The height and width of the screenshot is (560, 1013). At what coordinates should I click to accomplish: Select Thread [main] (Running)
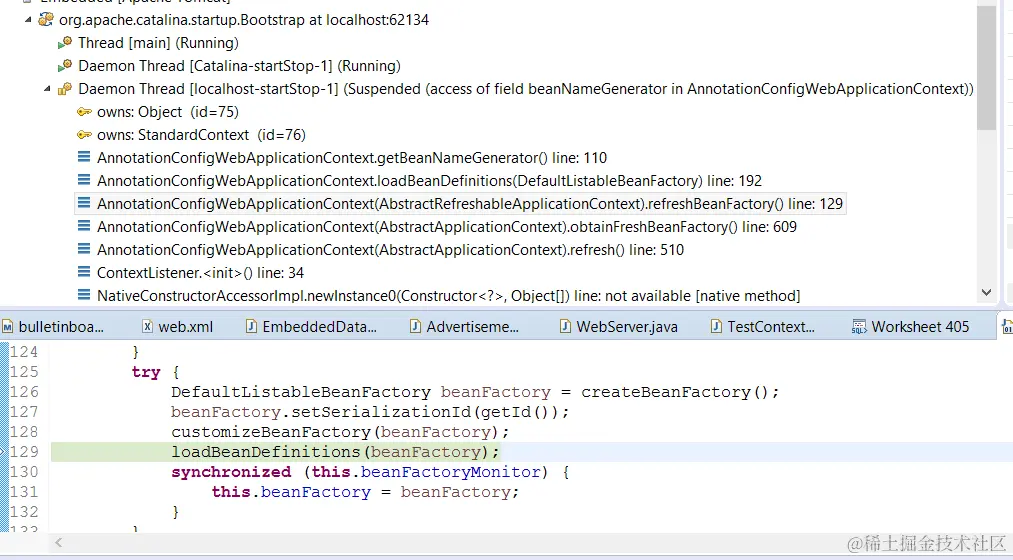coord(158,43)
